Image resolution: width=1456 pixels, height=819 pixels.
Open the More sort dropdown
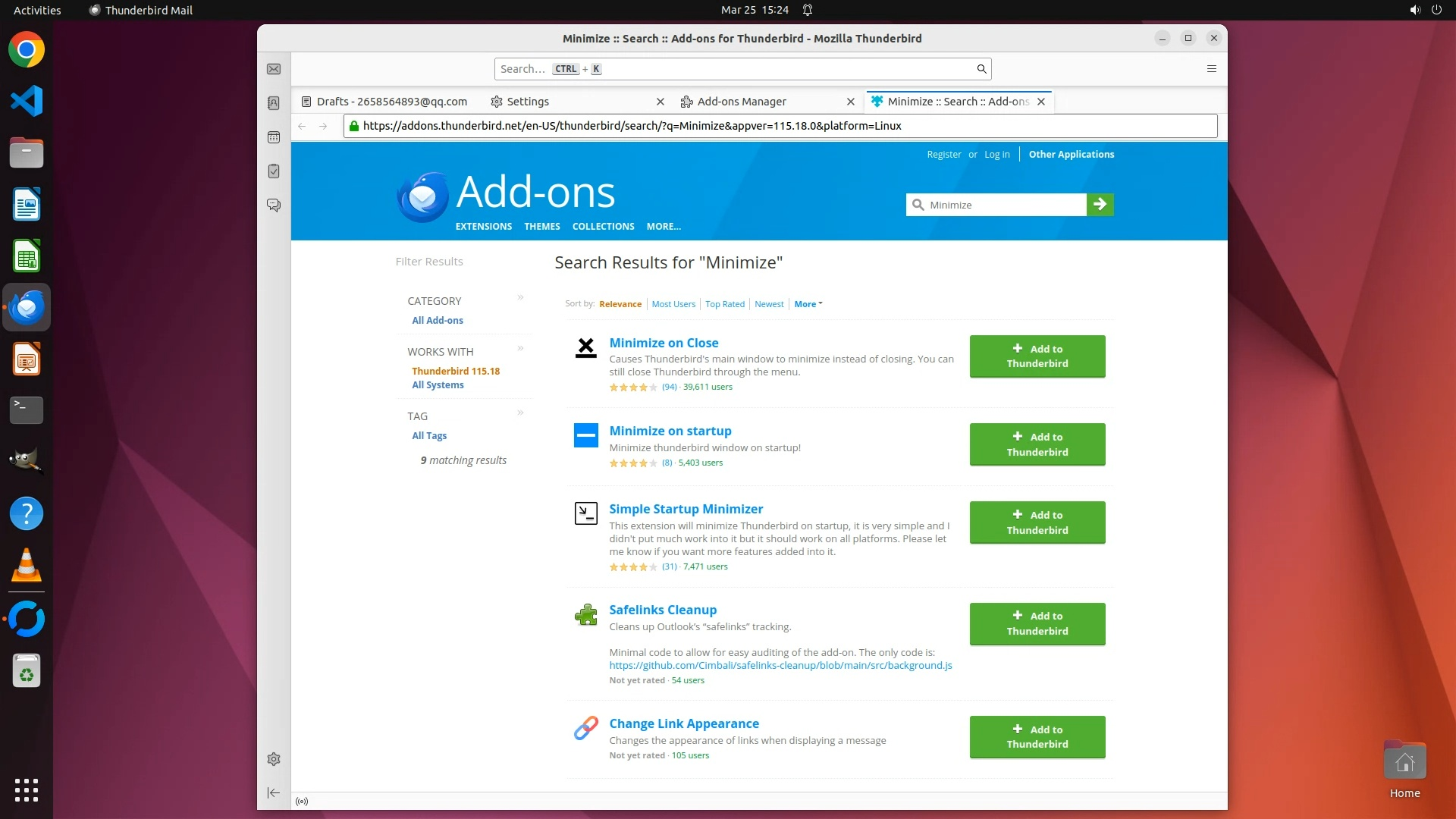[x=808, y=304]
